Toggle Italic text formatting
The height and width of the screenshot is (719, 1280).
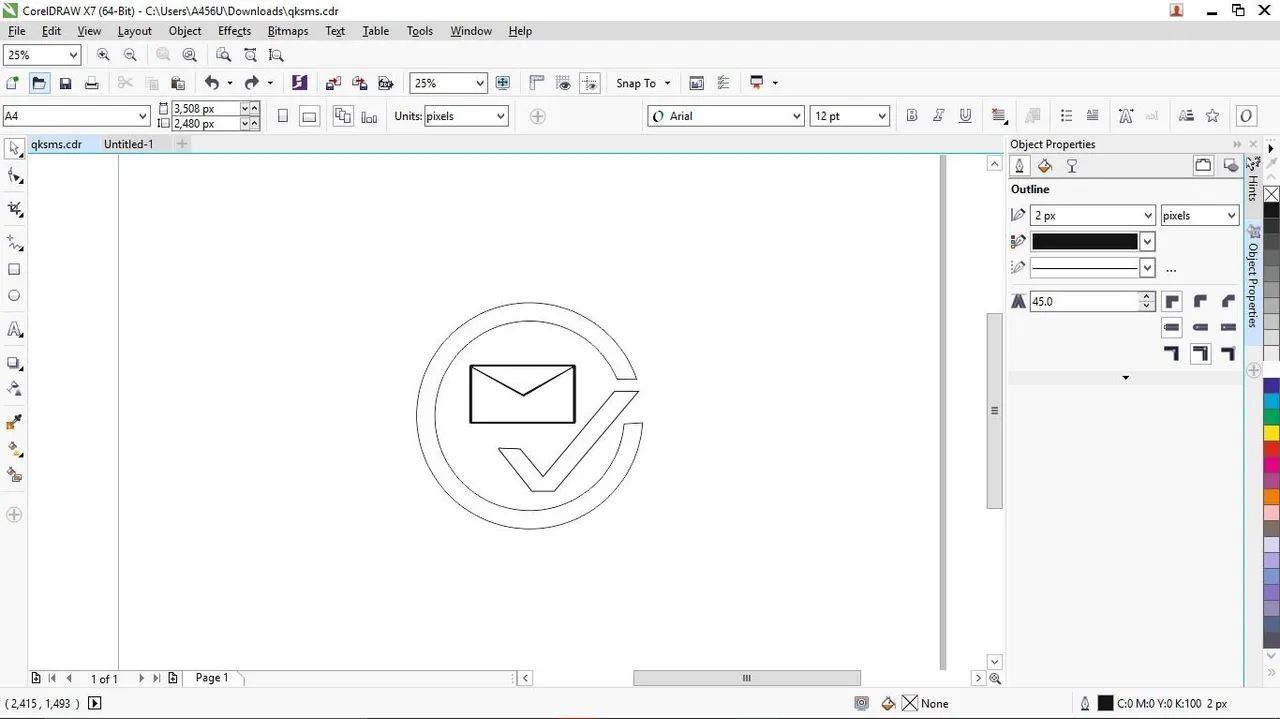coord(938,116)
